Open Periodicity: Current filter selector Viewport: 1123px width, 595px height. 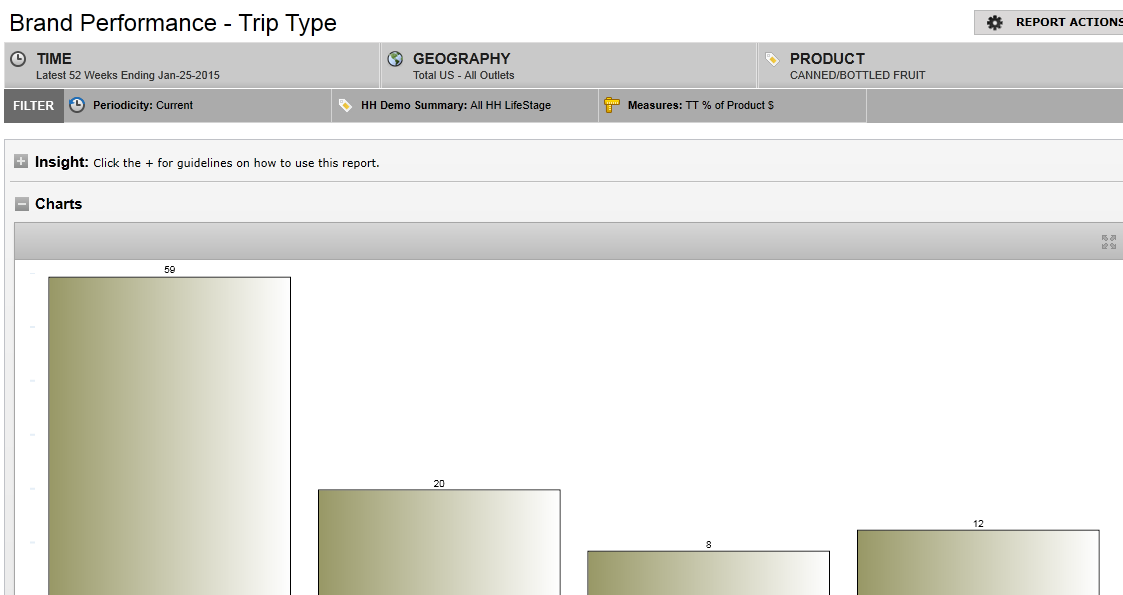[x=143, y=105]
